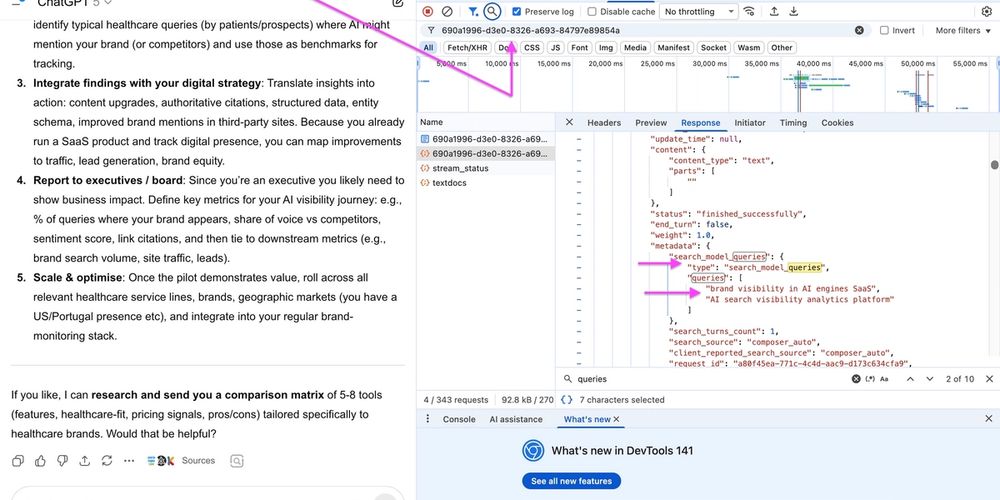Export HAR file download icon

click(x=793, y=11)
